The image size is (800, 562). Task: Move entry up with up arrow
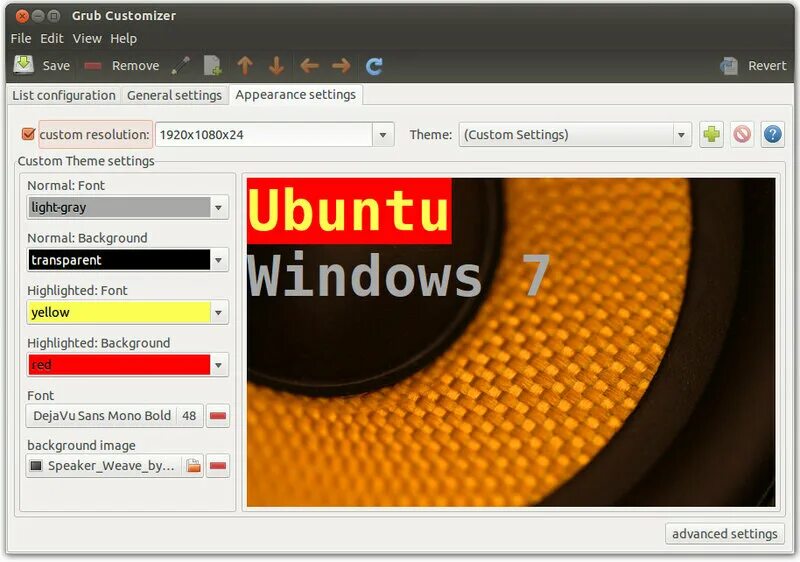(x=245, y=66)
